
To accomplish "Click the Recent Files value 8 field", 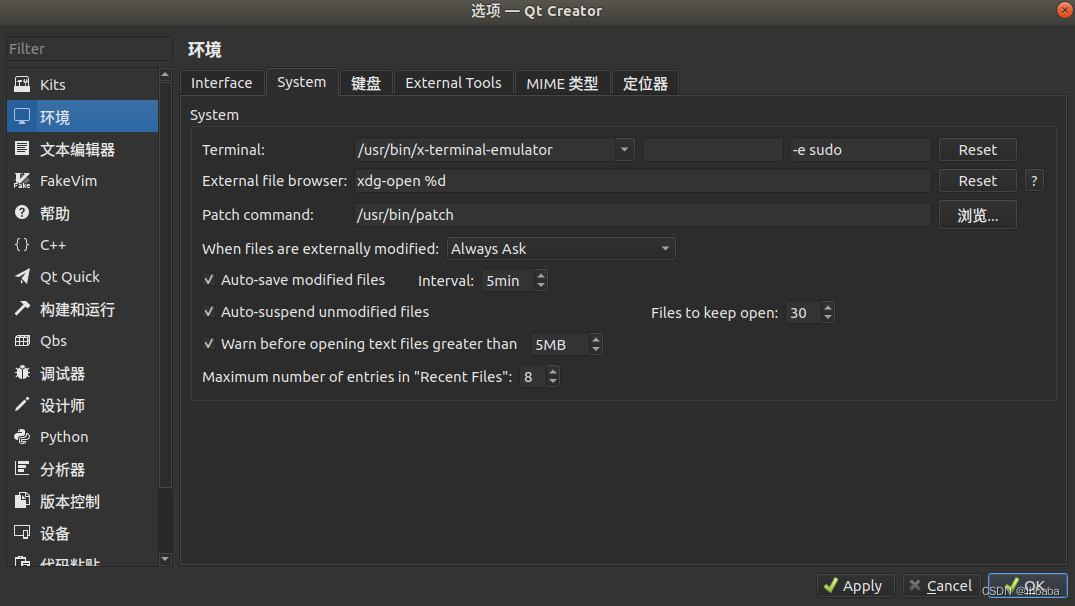I will [x=533, y=376].
